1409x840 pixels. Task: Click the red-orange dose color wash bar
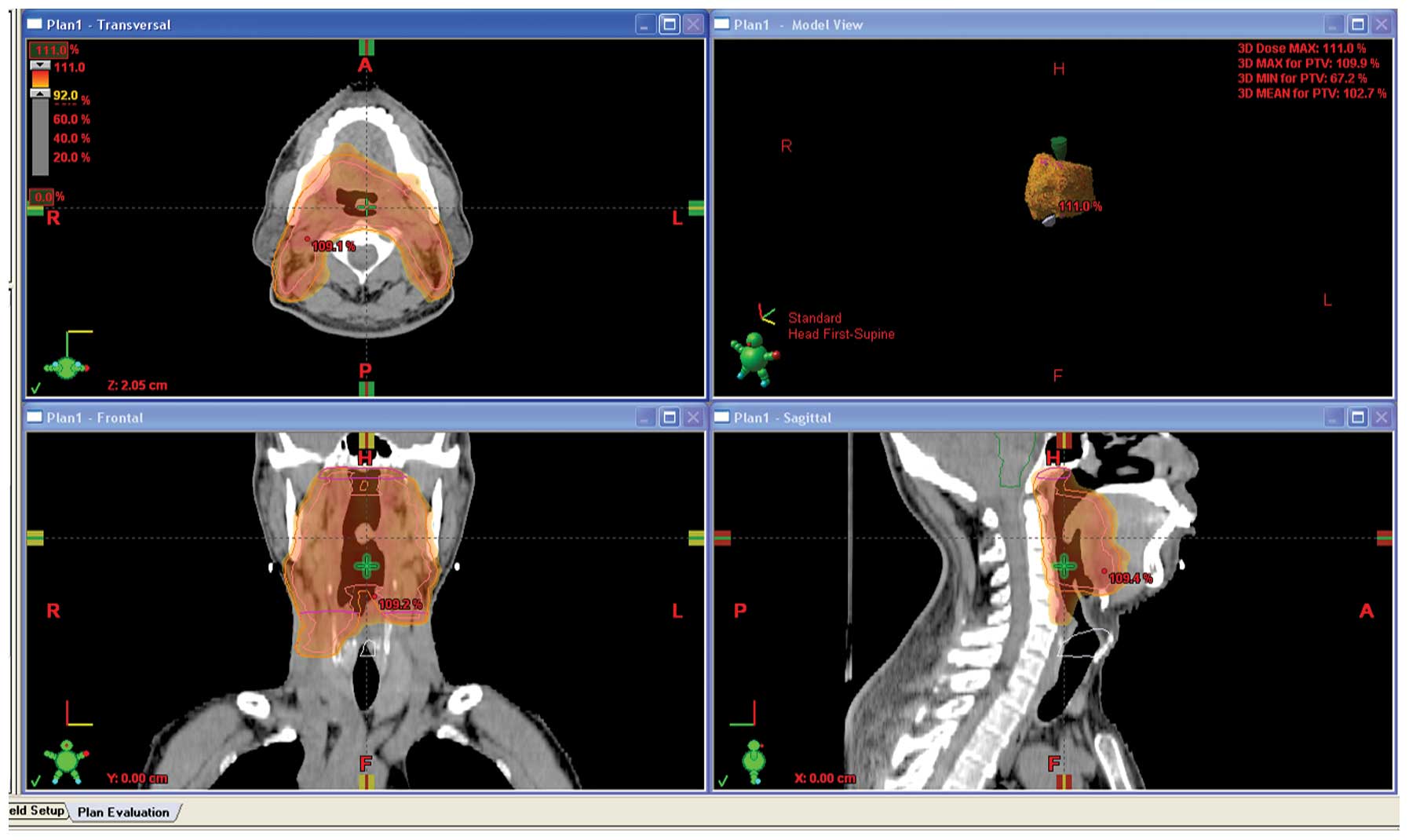click(40, 79)
